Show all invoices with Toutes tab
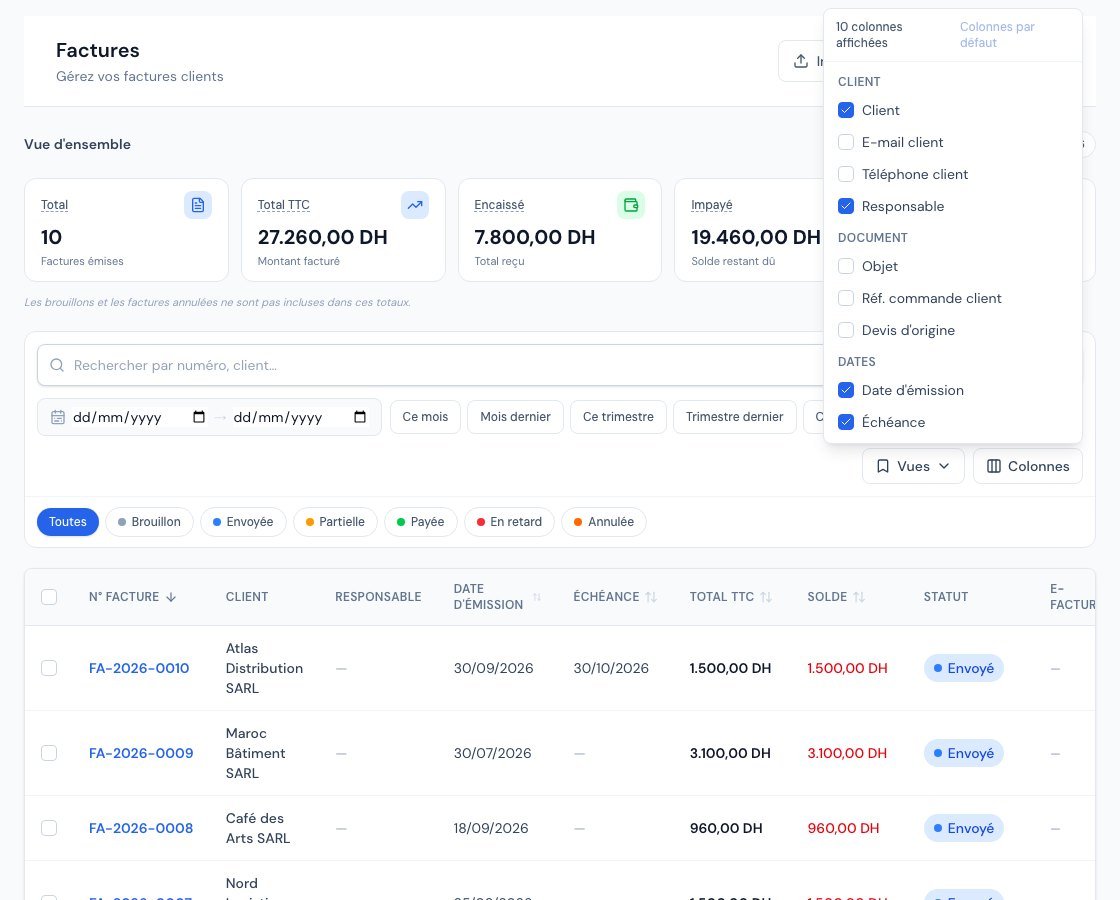 [68, 522]
